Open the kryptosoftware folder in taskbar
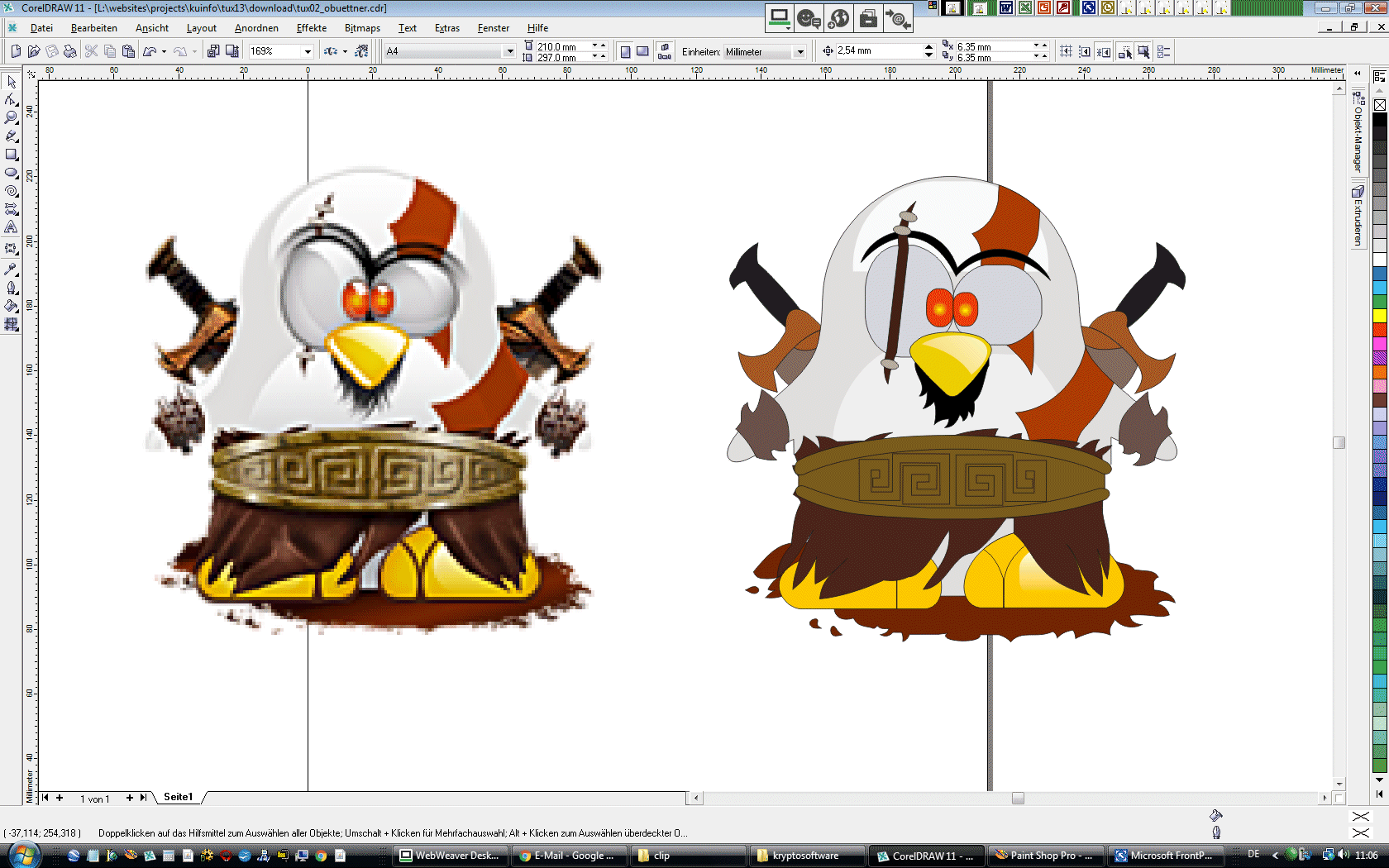1389x868 pixels. click(x=806, y=856)
